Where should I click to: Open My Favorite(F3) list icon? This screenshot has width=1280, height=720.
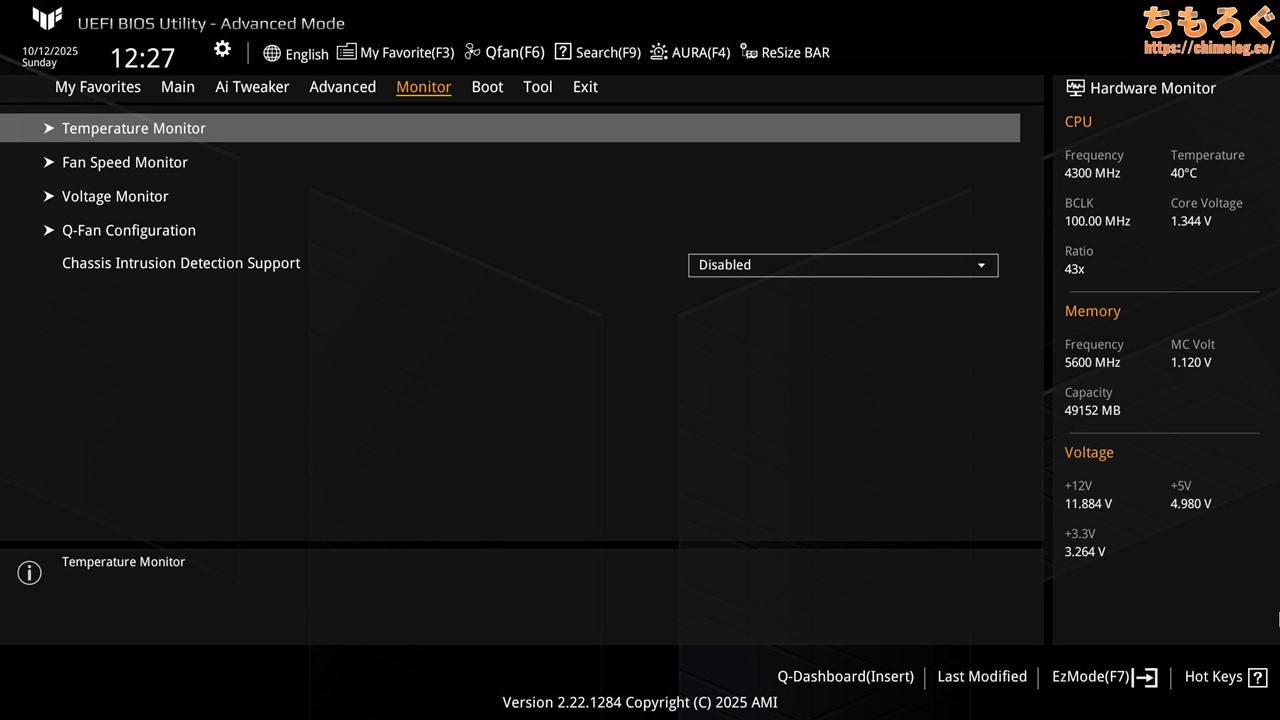(346, 52)
